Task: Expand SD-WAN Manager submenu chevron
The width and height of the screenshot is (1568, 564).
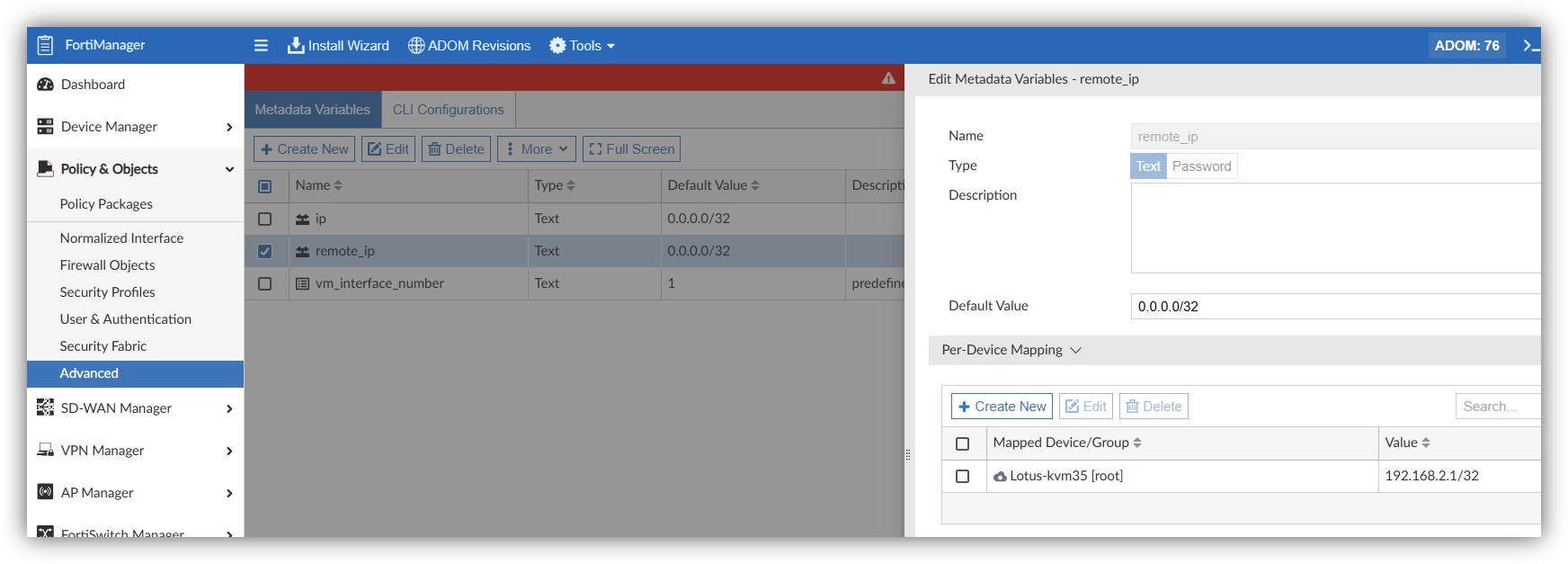Action: [229, 409]
